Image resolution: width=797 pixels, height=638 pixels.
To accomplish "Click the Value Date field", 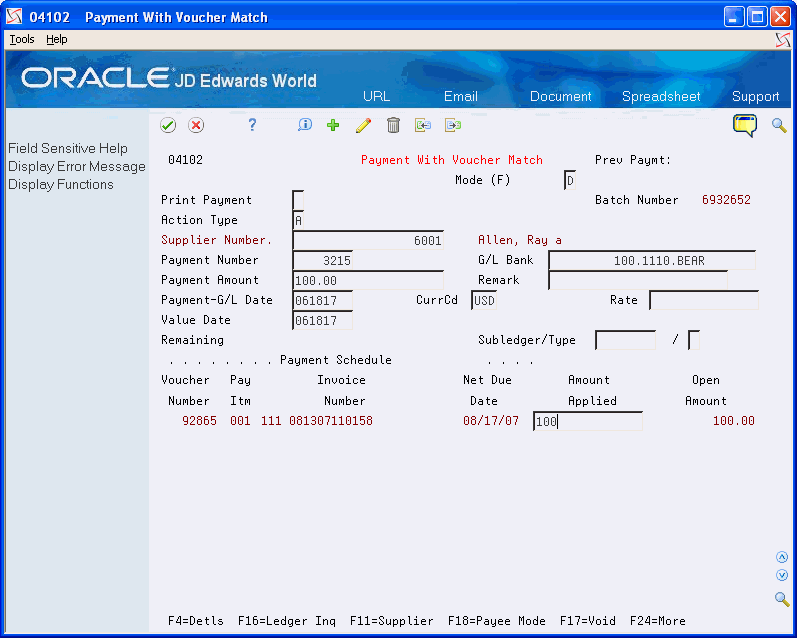I will pos(323,320).
